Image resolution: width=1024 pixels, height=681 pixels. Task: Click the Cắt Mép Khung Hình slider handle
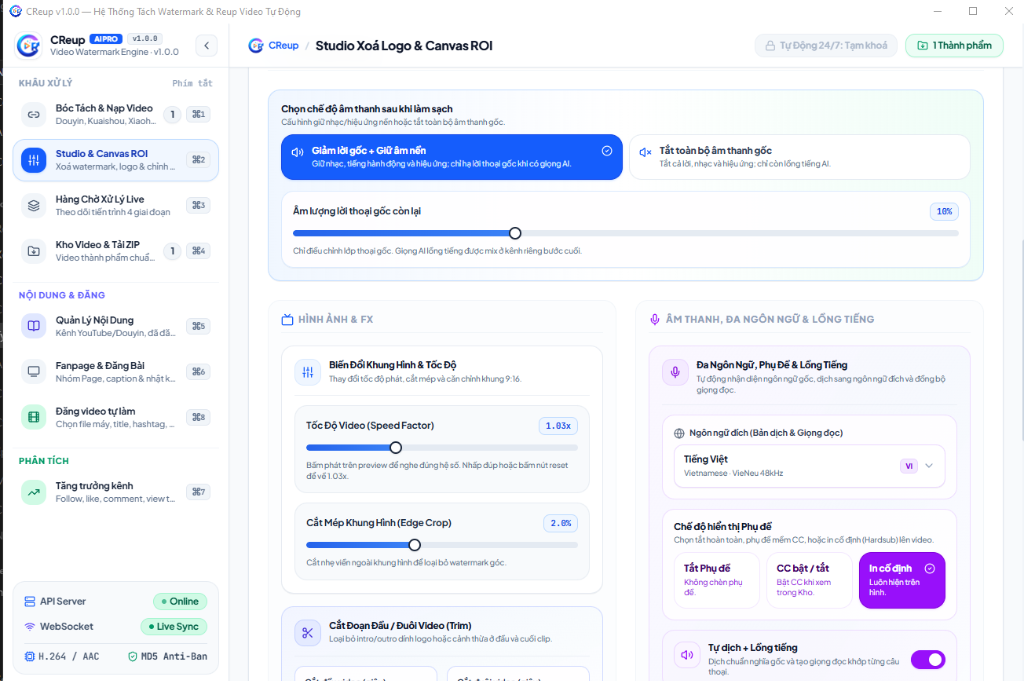[x=415, y=545]
